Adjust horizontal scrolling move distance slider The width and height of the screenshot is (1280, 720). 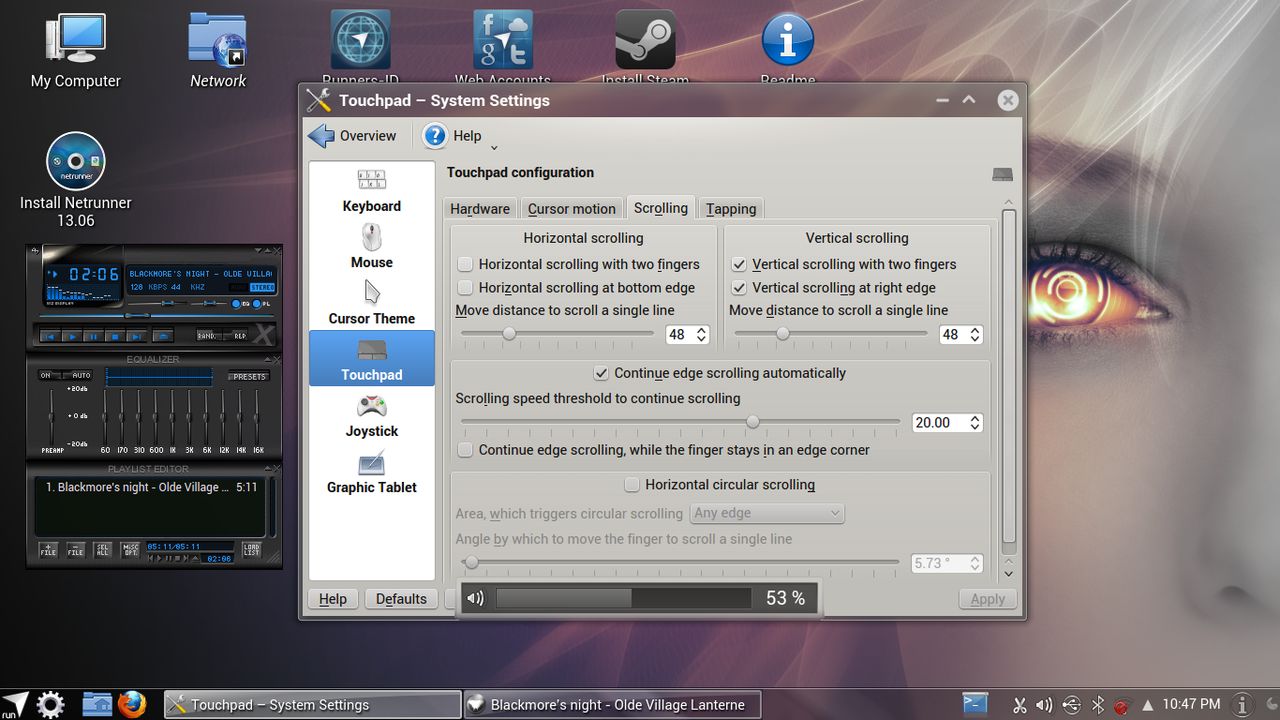tap(556, 334)
